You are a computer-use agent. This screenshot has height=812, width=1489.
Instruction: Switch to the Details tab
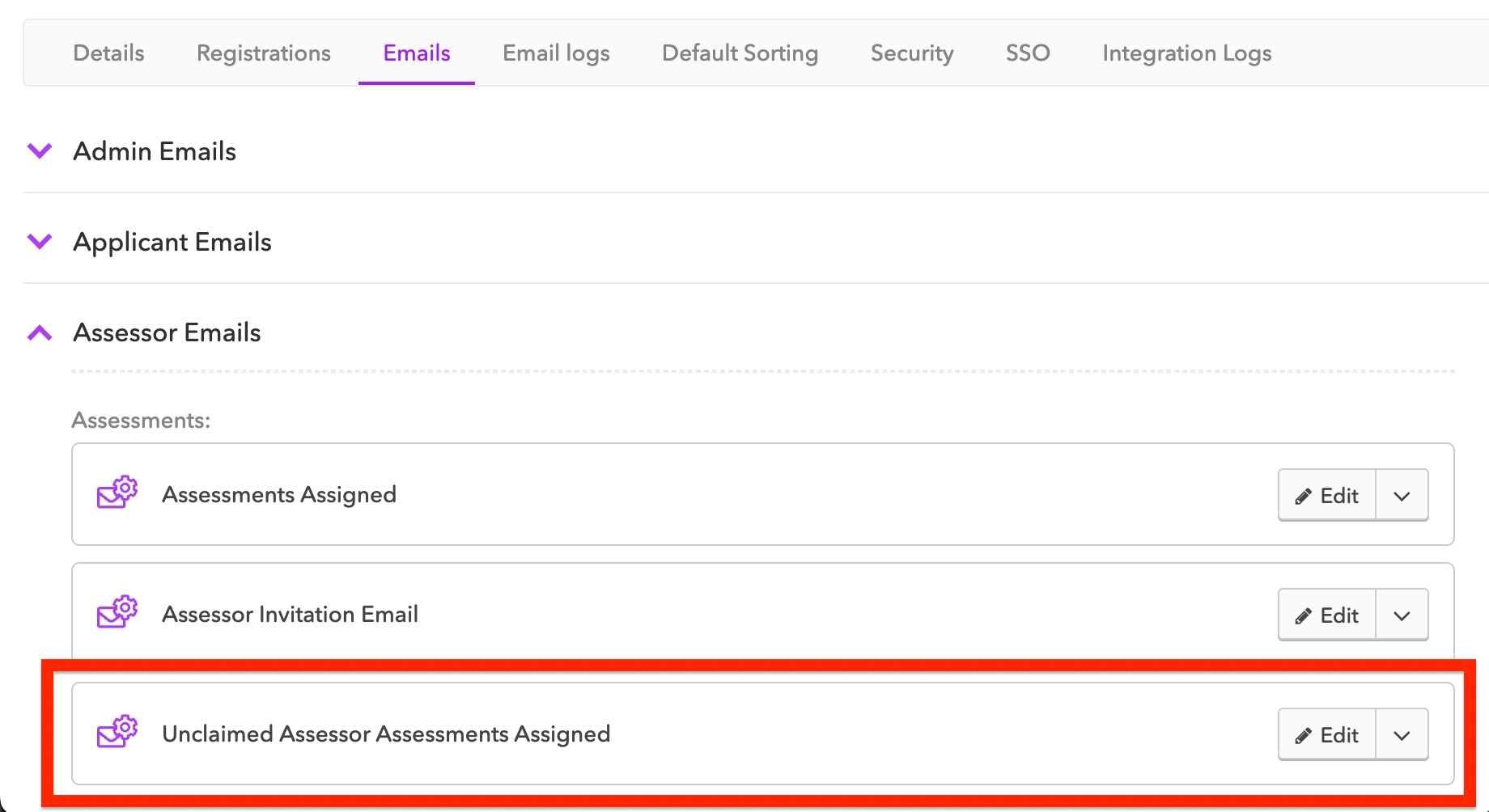pos(108,53)
